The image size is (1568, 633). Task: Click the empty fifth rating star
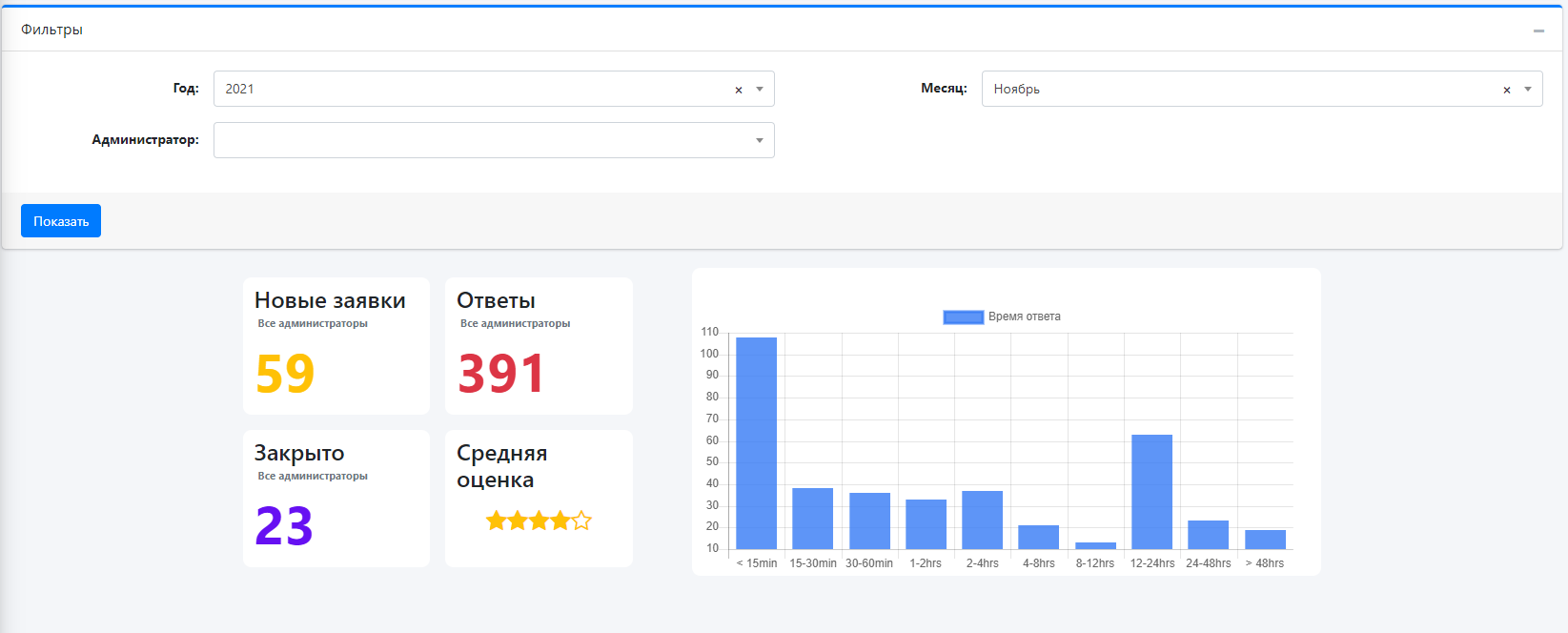581,521
